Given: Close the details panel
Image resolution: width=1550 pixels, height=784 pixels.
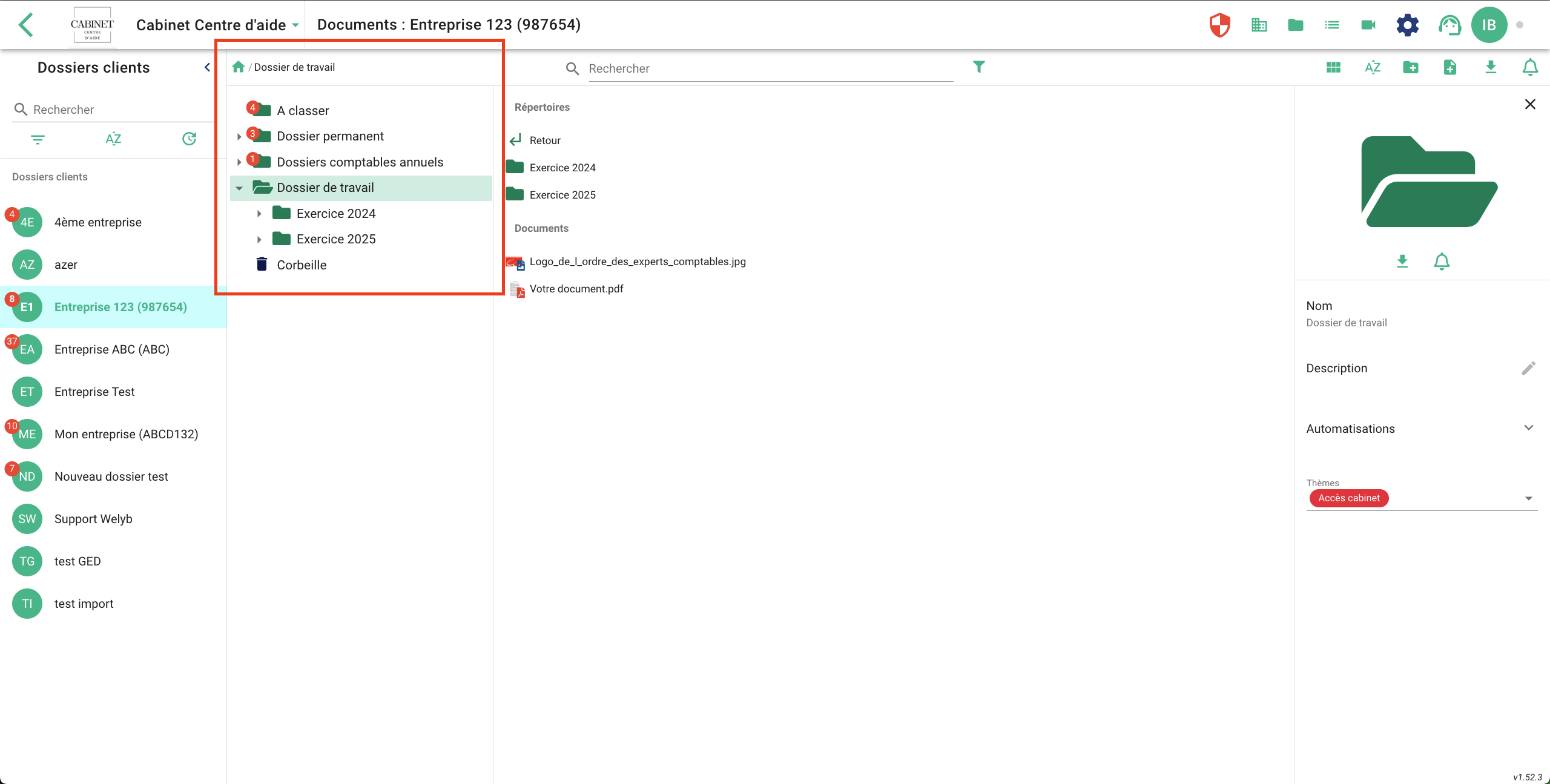Looking at the screenshot, I should coord(1530,104).
